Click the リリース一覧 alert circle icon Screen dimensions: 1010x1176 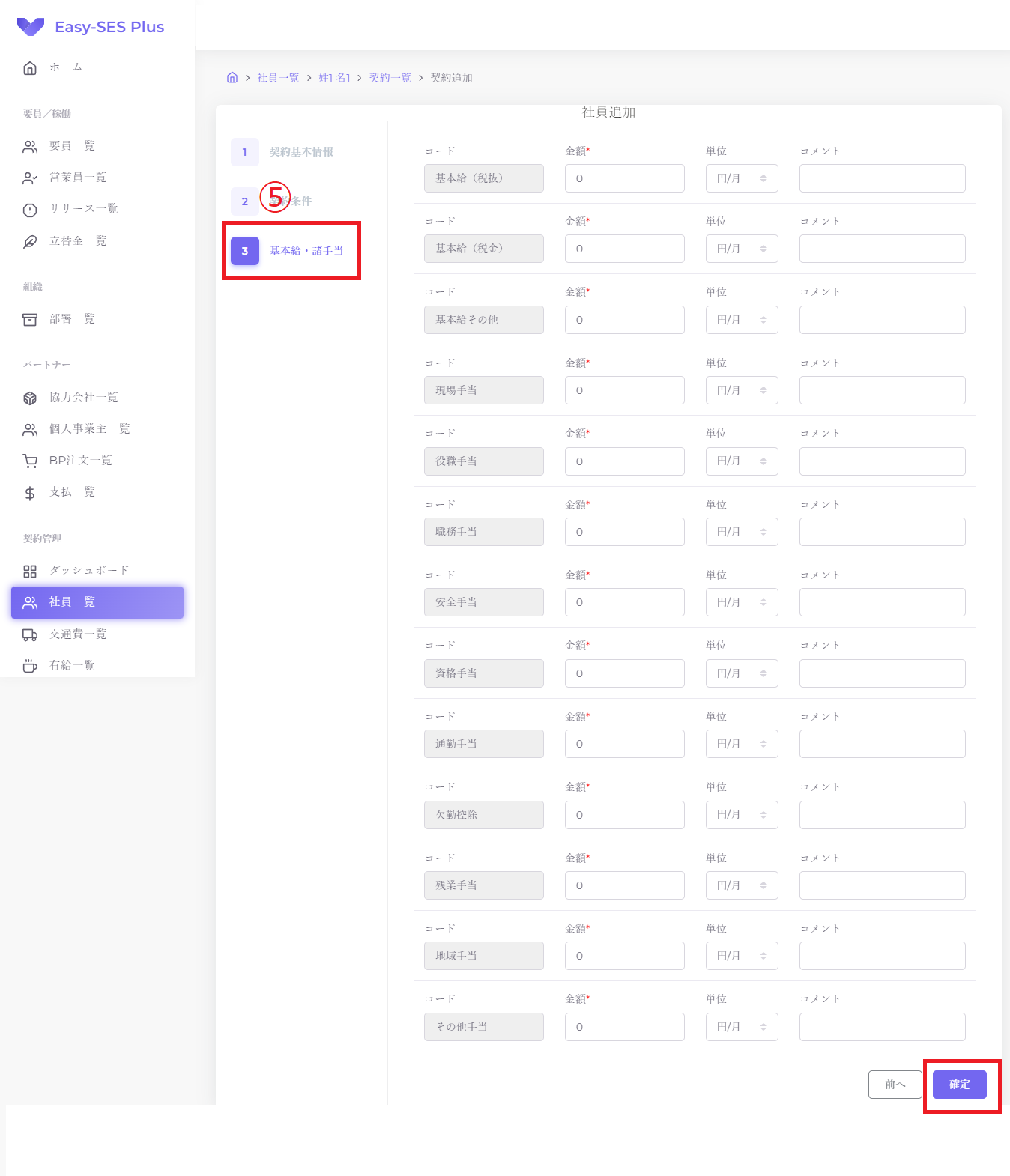[30, 210]
